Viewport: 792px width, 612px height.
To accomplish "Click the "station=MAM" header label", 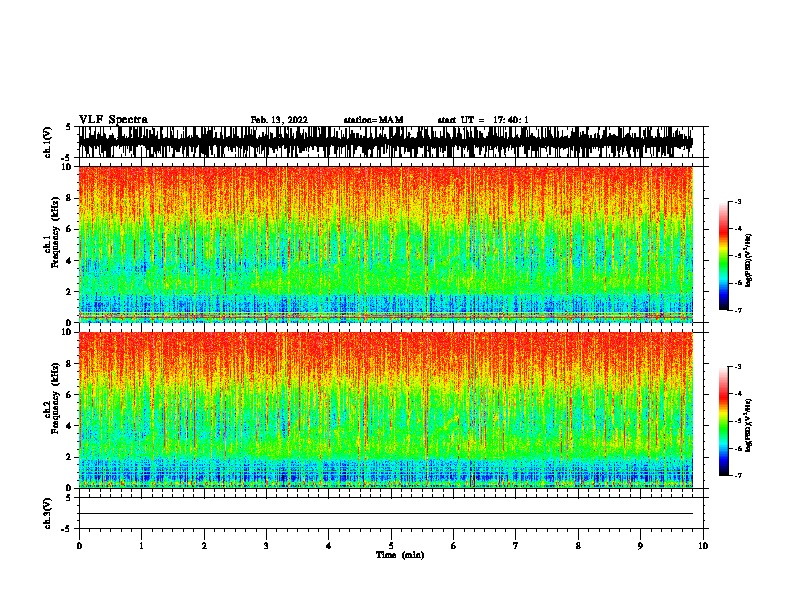I will [373, 120].
